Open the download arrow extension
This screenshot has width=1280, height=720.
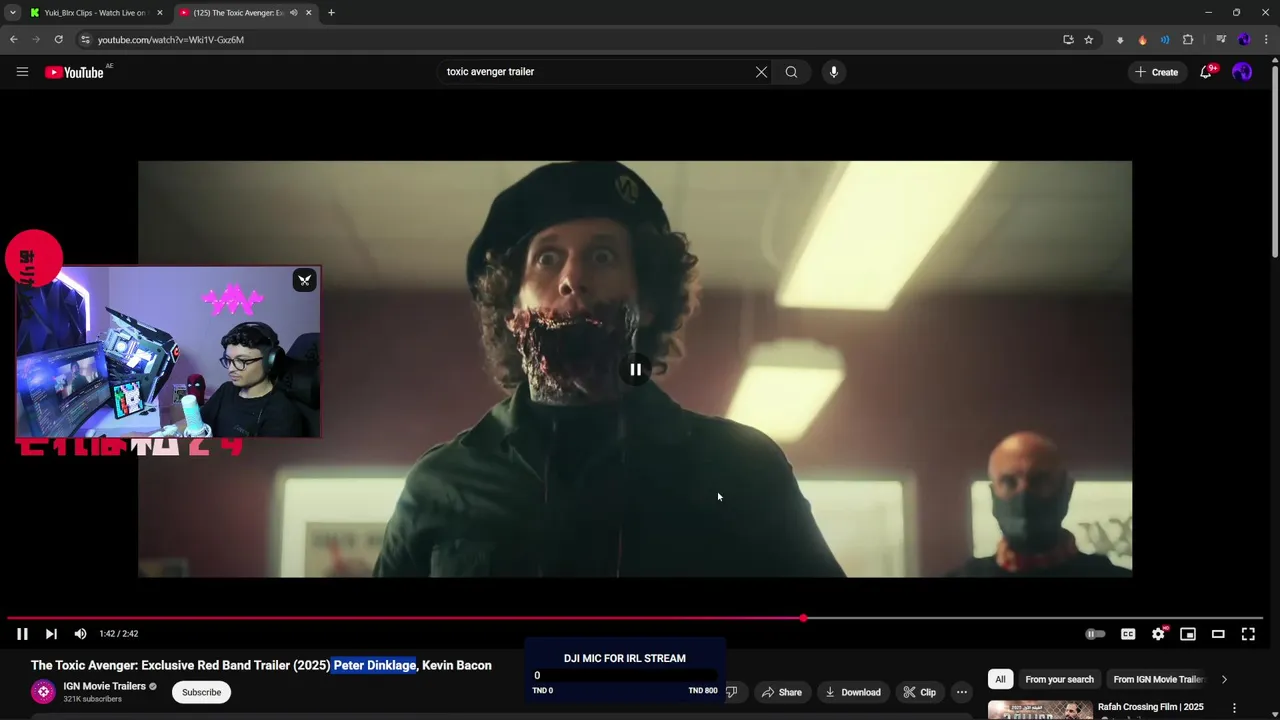pyautogui.click(x=1120, y=40)
